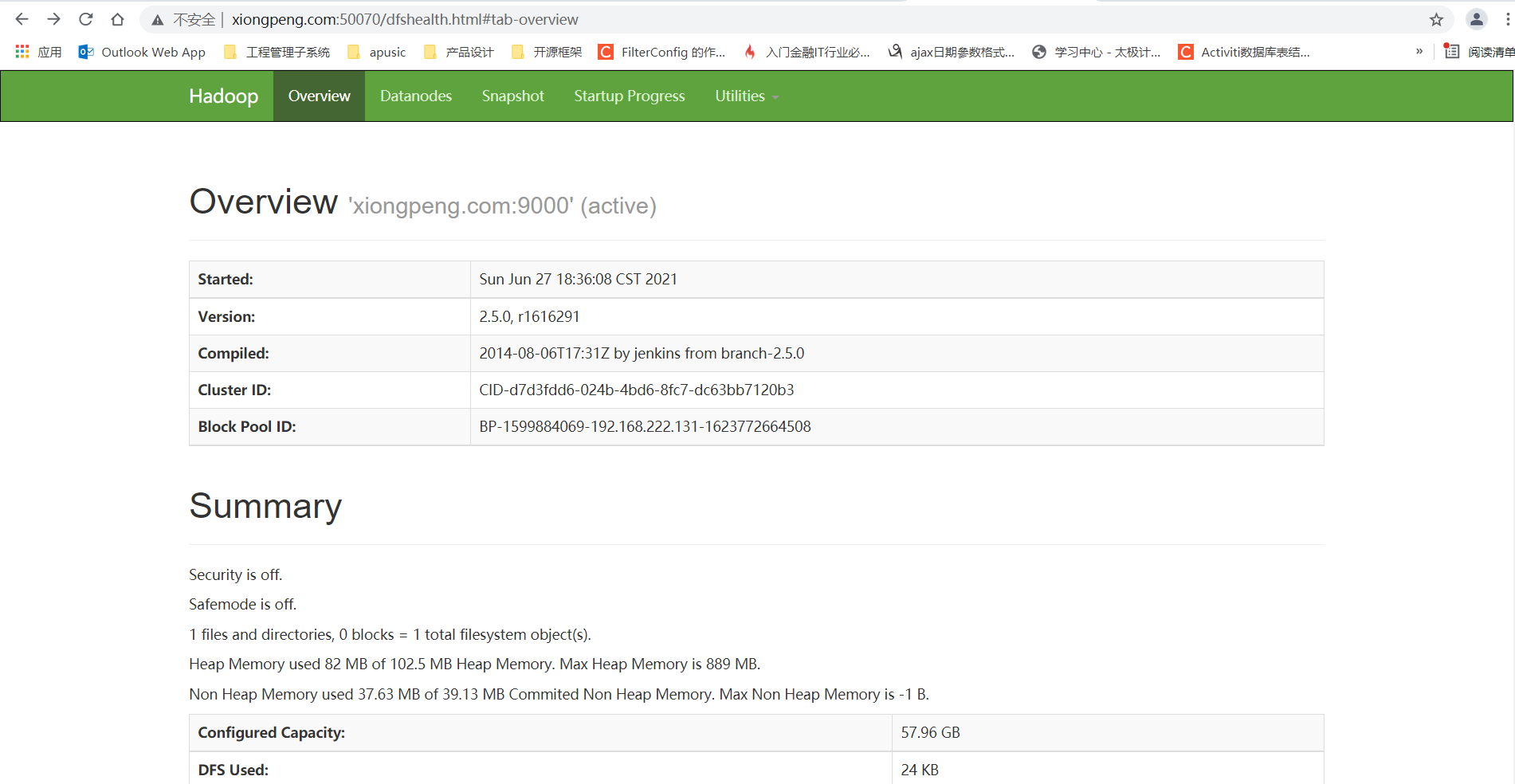Click the 'Security is off.' text

tap(235, 574)
